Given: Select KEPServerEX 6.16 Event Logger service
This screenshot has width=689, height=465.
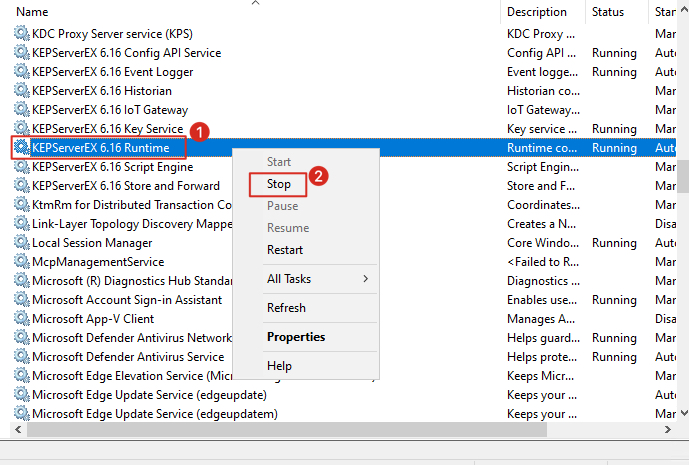Looking at the screenshot, I should click(x=343, y=71).
